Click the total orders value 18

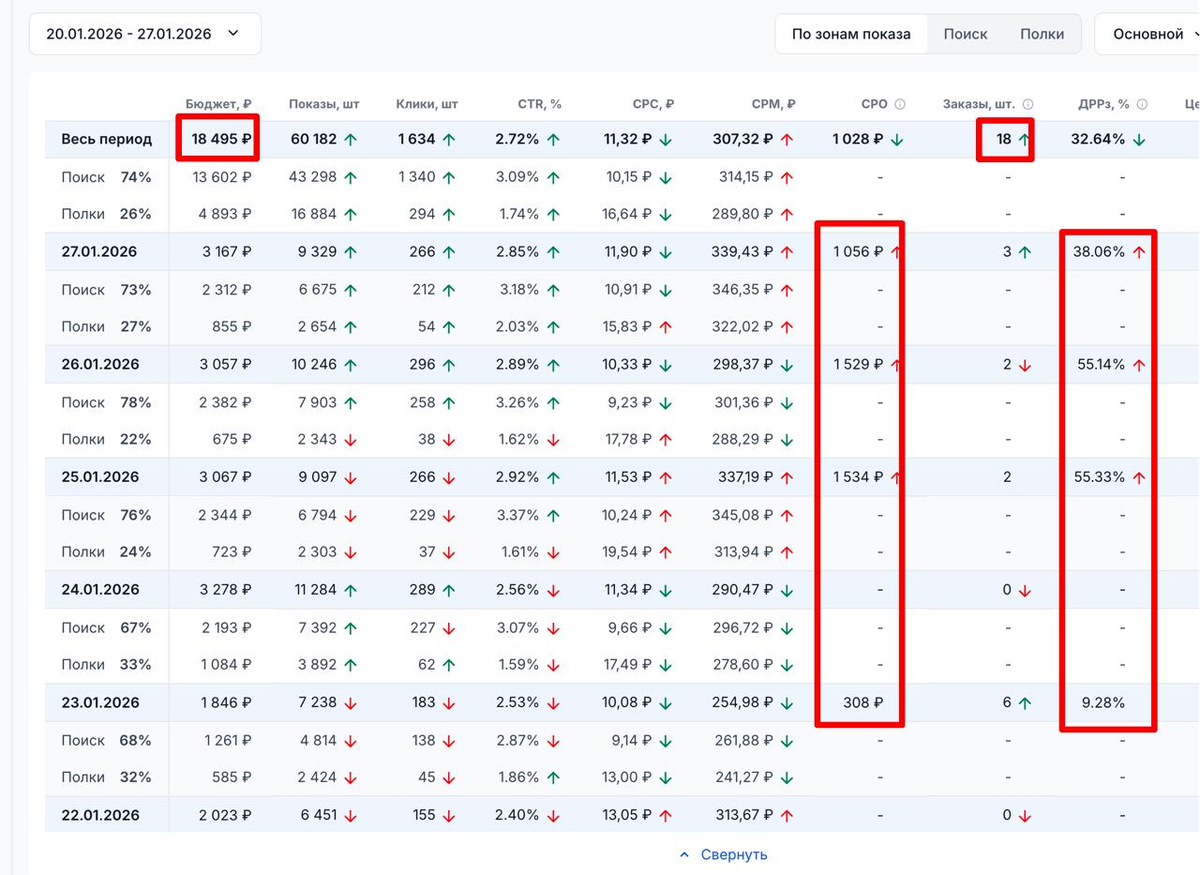point(1004,140)
